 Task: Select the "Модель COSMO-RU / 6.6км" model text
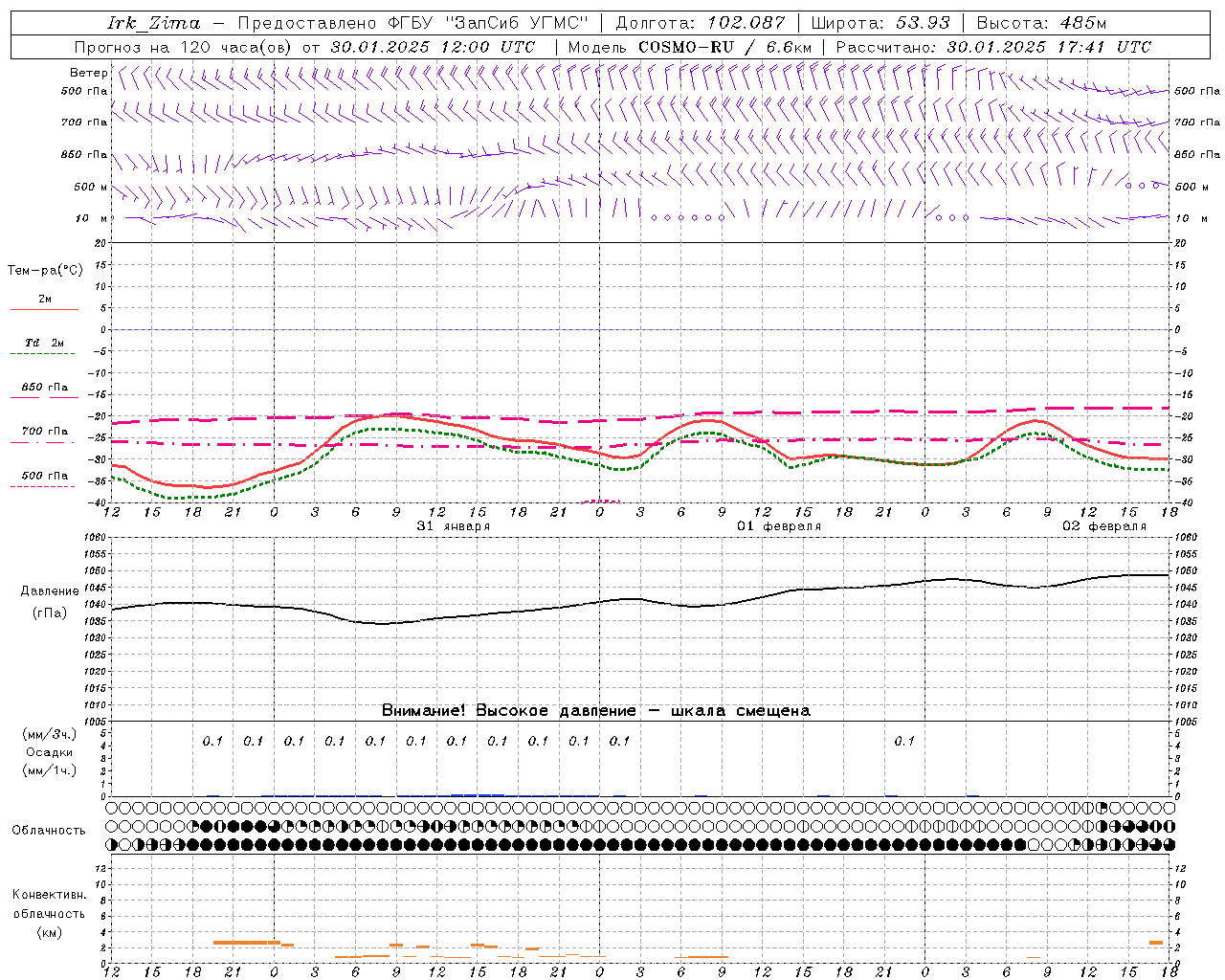690,47
